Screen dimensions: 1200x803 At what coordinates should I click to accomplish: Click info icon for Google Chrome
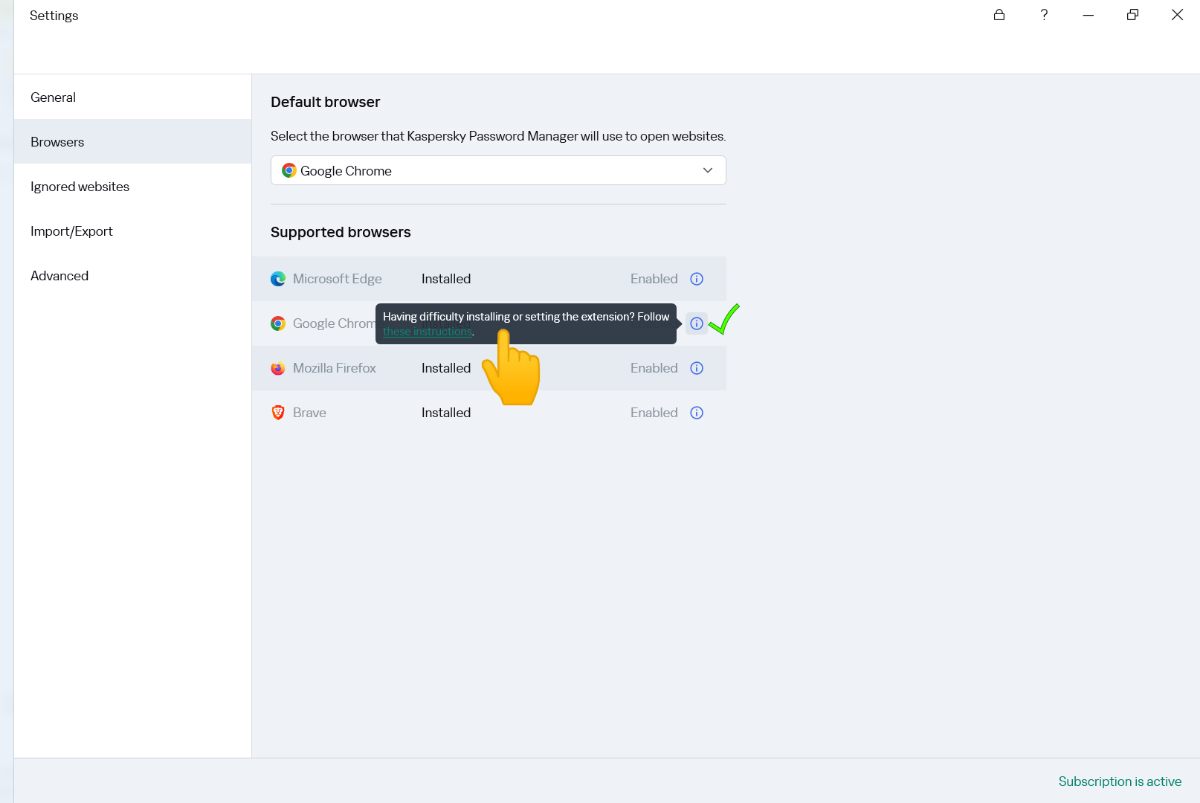point(697,323)
